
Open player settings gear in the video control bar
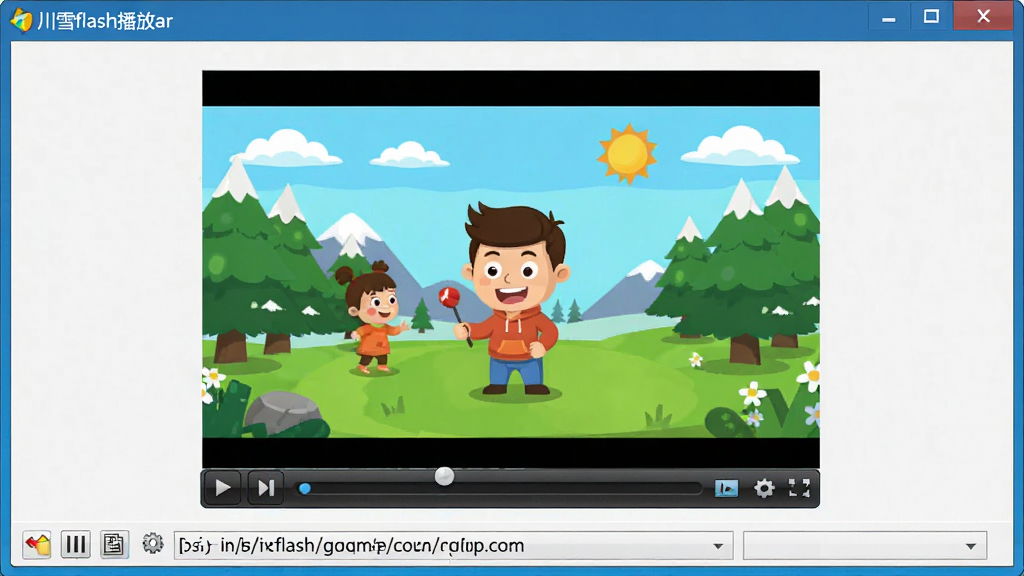pos(764,488)
